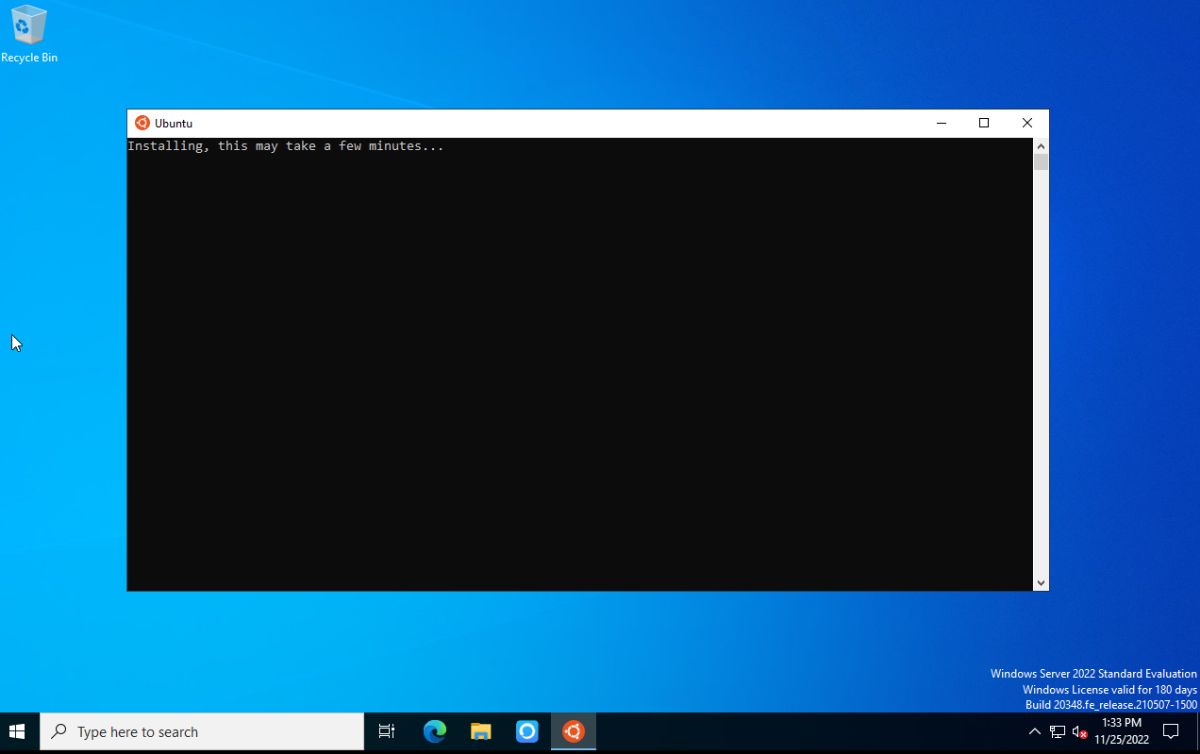The image size is (1200, 754).
Task: Open the Recycle Bin on the desktop
Action: pos(29,30)
